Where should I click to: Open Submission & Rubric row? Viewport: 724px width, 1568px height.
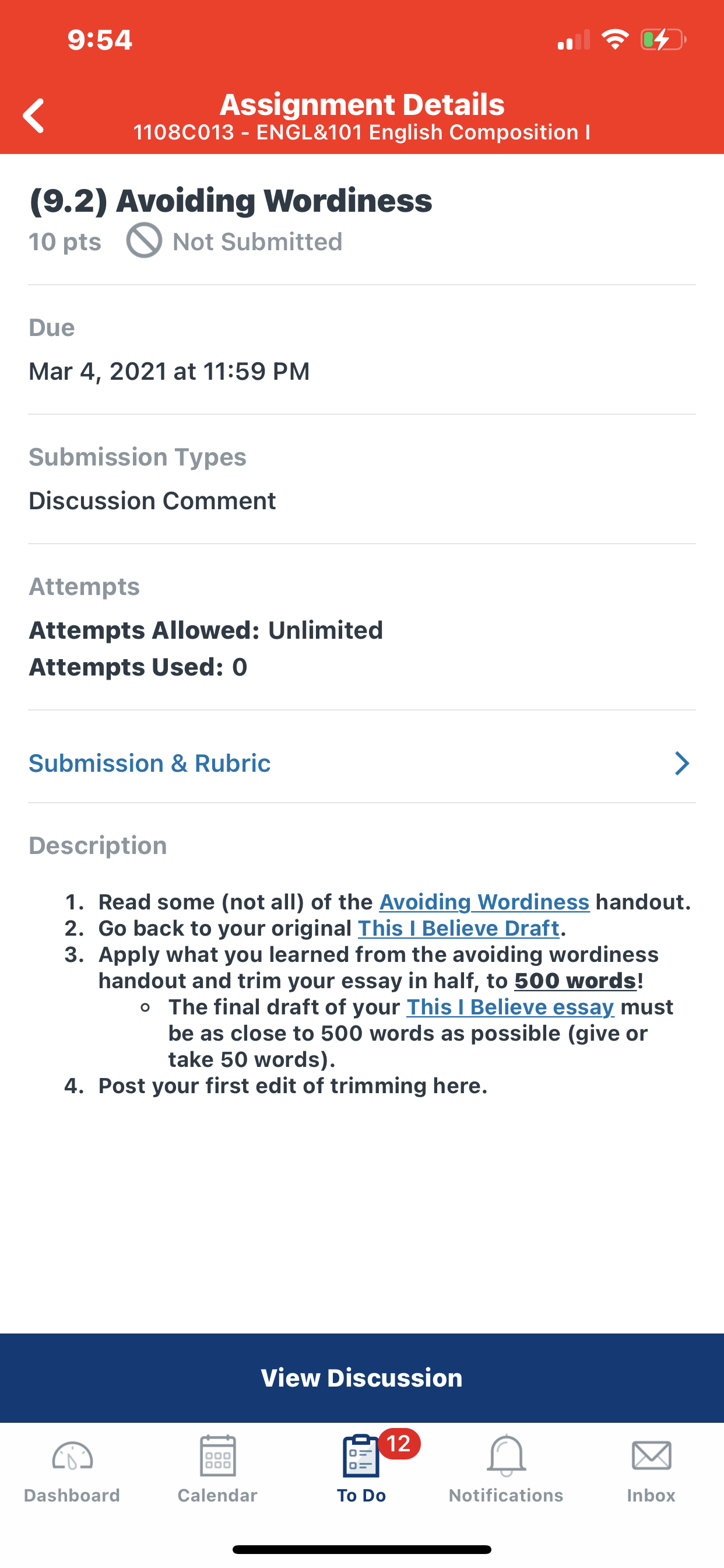click(362, 764)
